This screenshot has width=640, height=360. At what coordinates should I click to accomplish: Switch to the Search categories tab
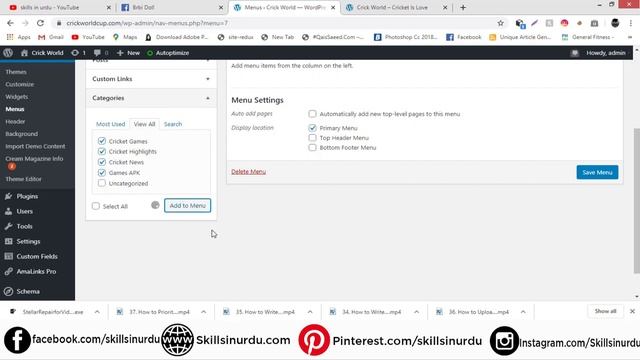tap(173, 124)
